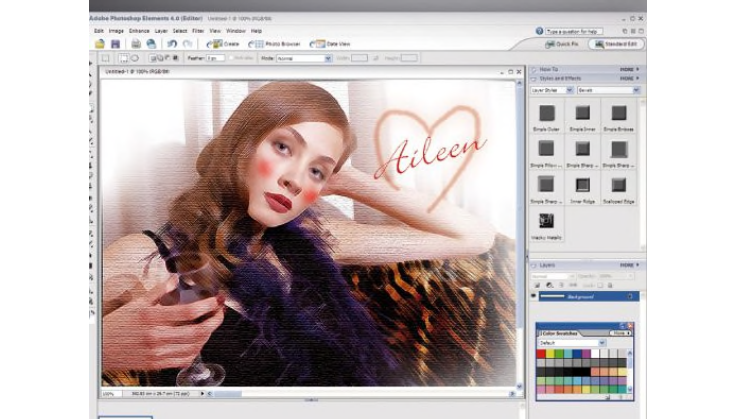The image size is (746, 419).
Task: Open the Help menu
Action: coord(256,31)
